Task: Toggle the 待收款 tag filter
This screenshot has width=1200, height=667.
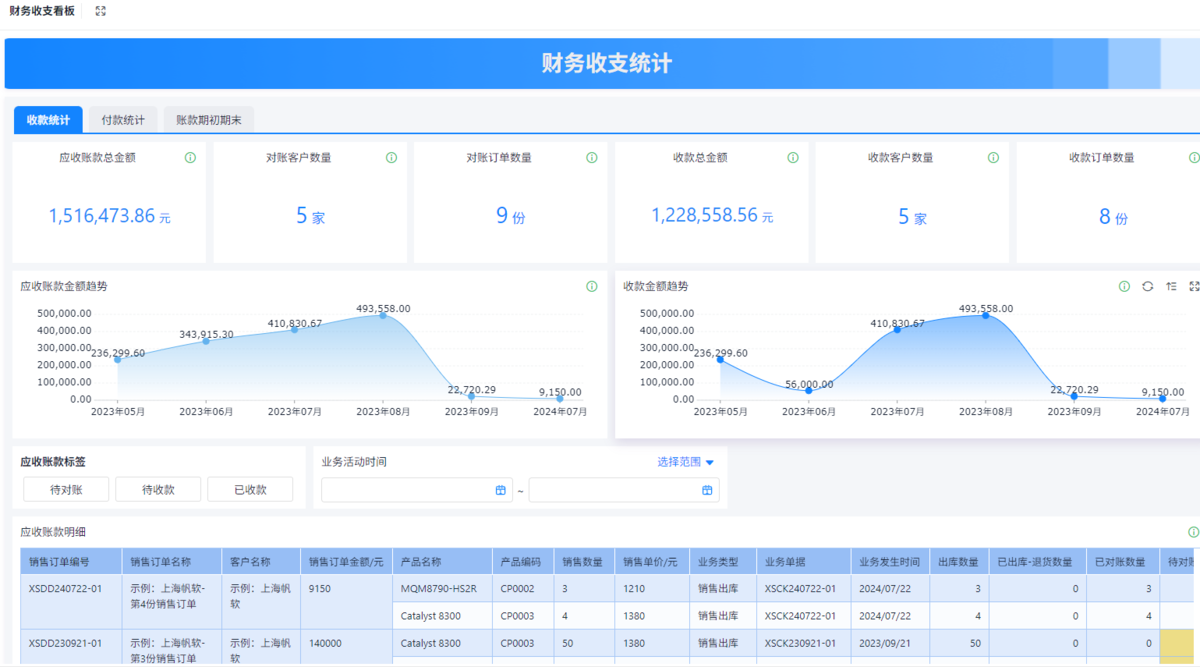Action: click(x=158, y=490)
